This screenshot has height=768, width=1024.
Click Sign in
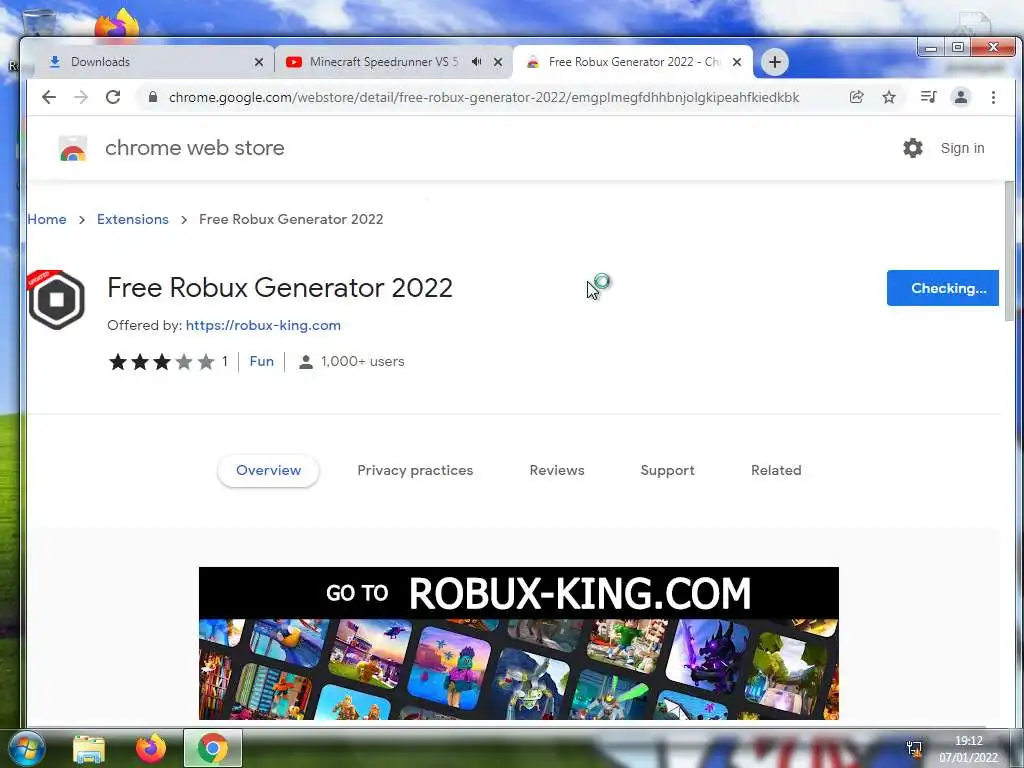tap(962, 148)
